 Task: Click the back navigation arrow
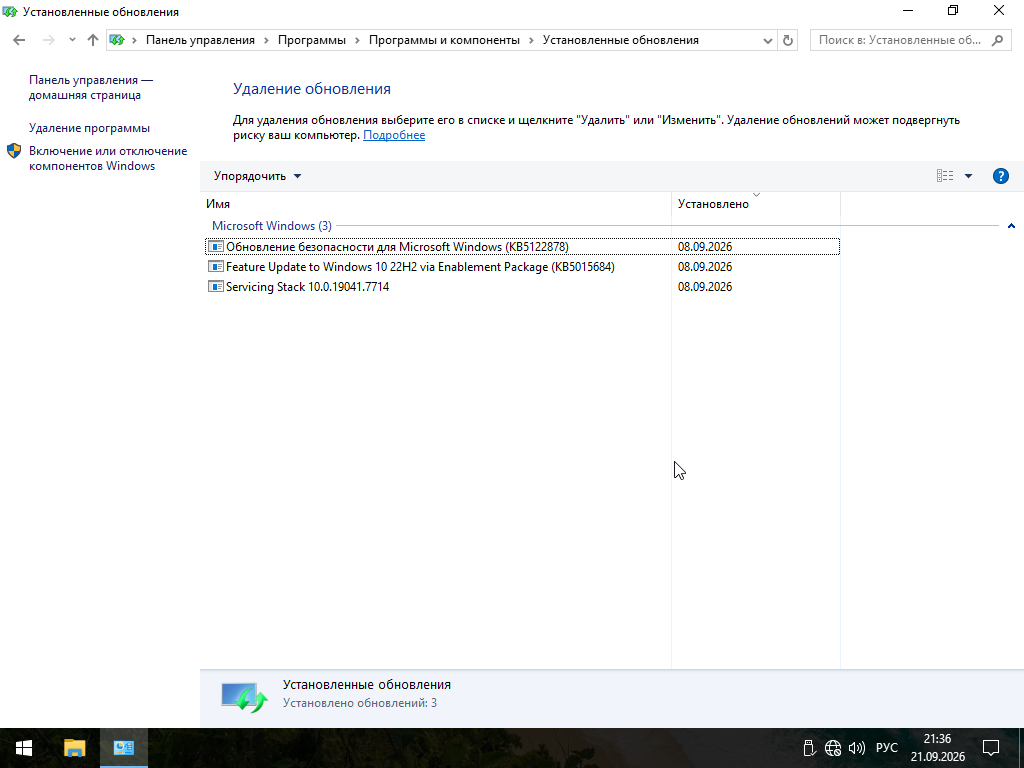point(19,40)
